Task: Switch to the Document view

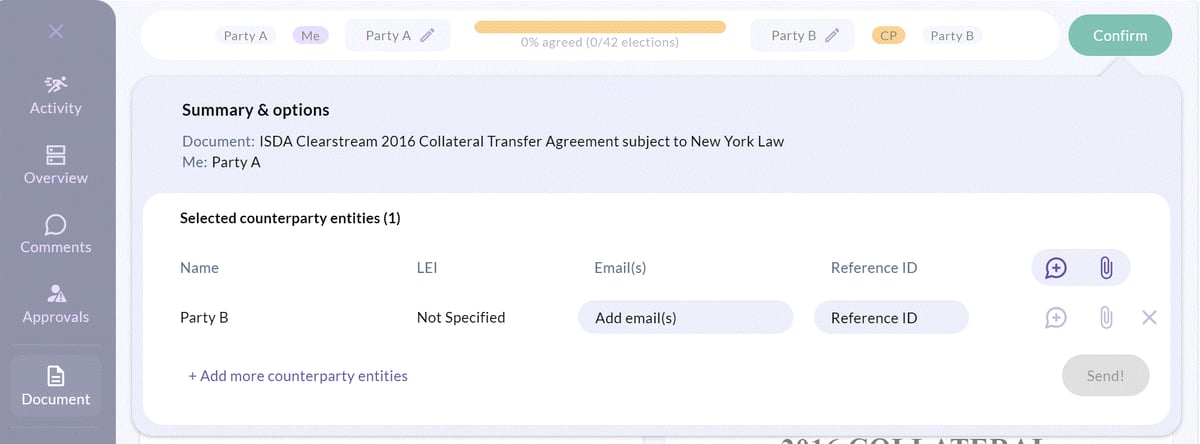Action: coord(56,386)
